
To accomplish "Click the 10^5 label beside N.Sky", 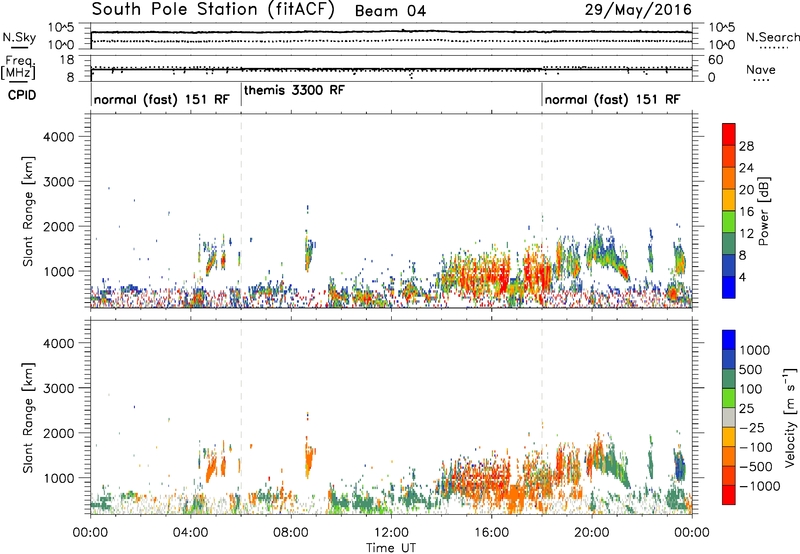I will (61, 28).
